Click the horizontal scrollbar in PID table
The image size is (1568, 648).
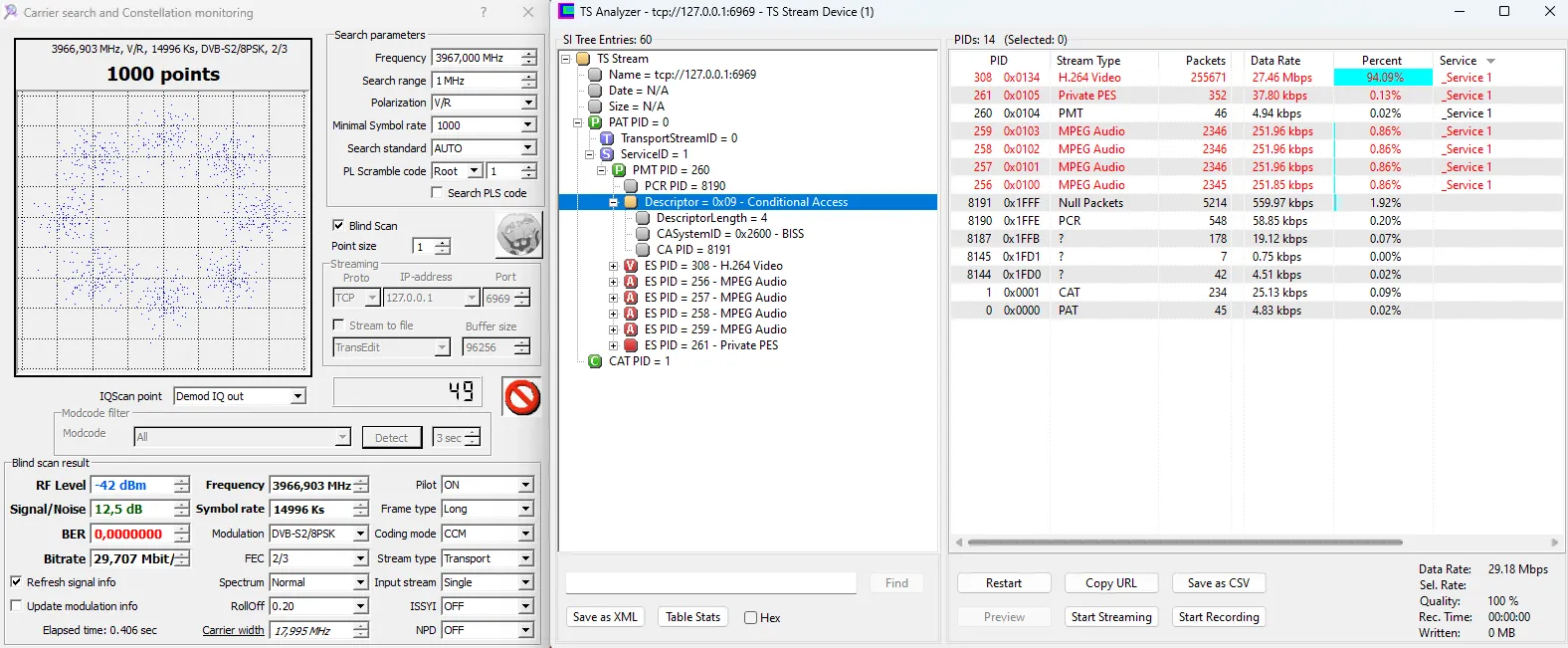[x=1184, y=542]
